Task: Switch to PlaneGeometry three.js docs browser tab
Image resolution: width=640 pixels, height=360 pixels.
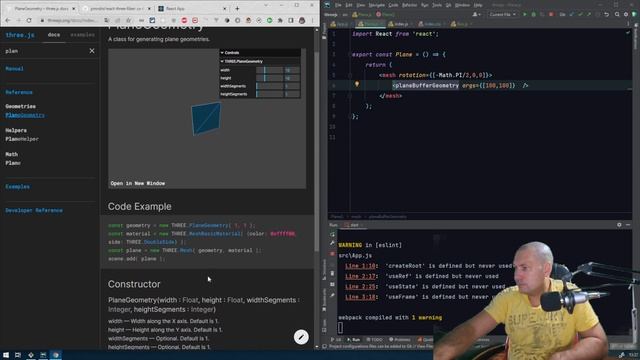Action: 41,9
